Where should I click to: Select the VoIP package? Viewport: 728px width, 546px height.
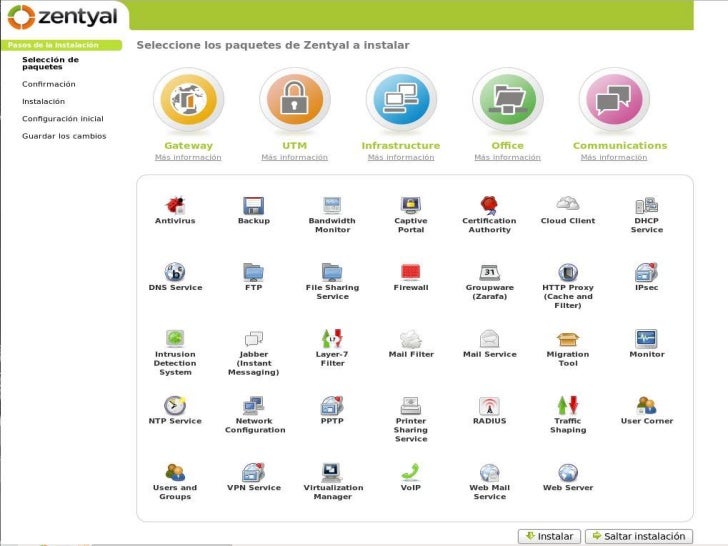[x=411, y=477]
